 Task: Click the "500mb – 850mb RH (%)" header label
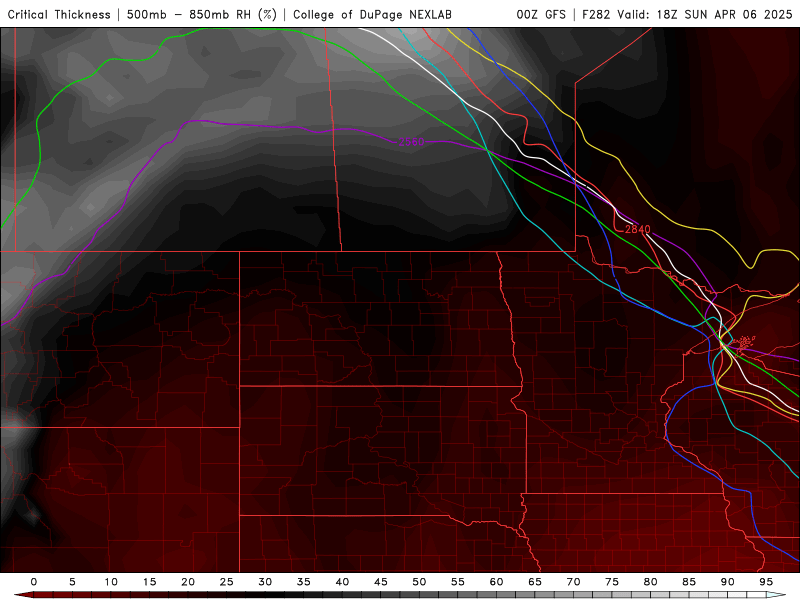click(x=202, y=15)
